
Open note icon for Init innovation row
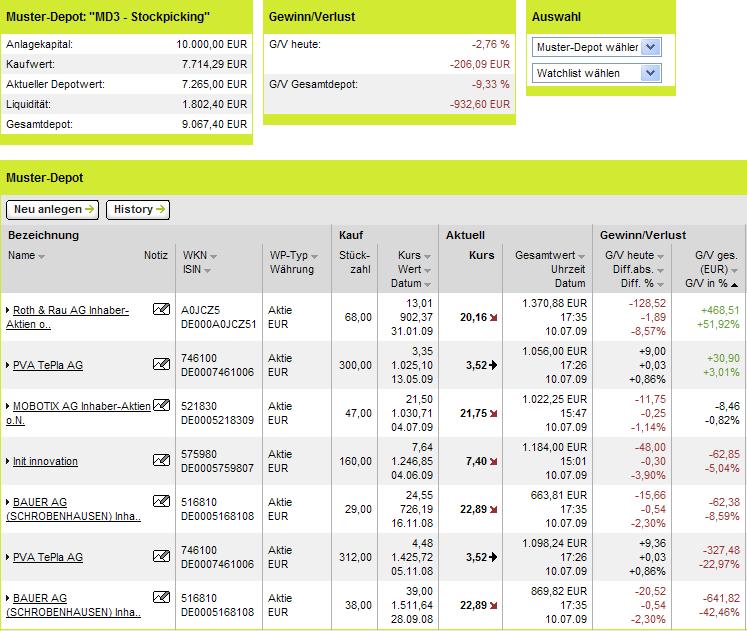pyautogui.click(x=162, y=460)
